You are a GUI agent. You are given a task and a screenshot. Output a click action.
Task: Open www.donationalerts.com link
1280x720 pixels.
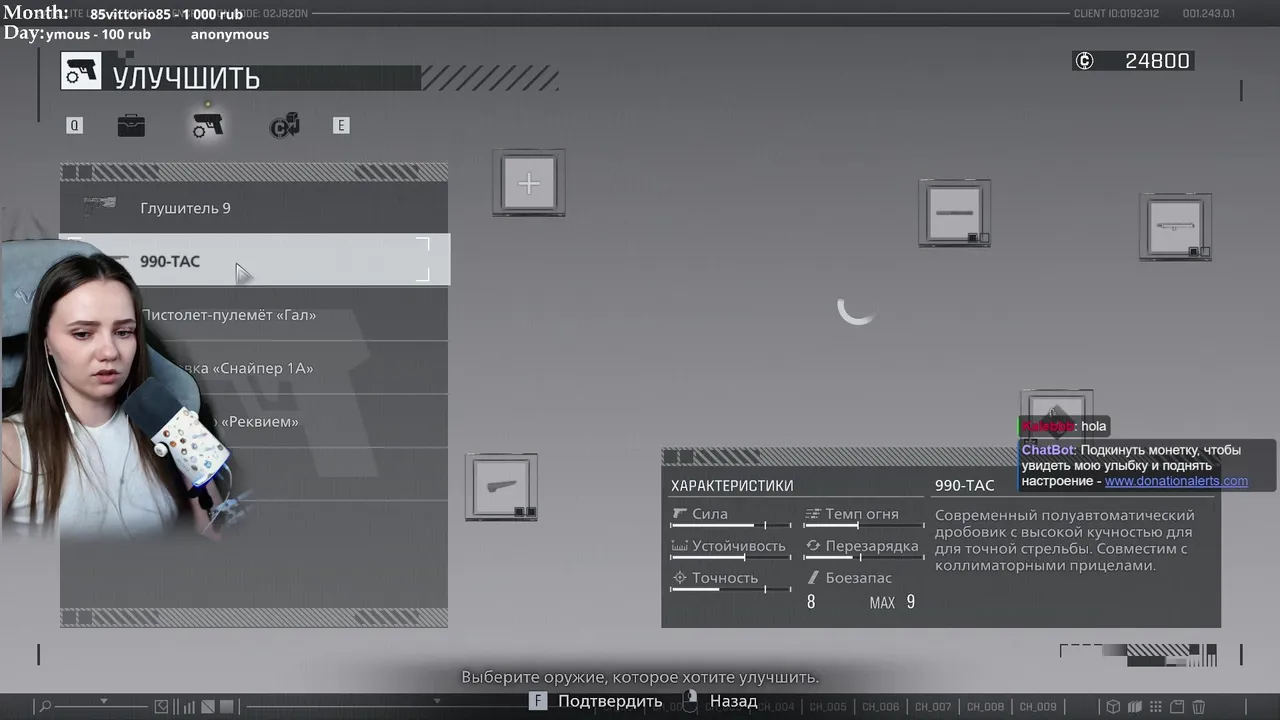click(1176, 481)
